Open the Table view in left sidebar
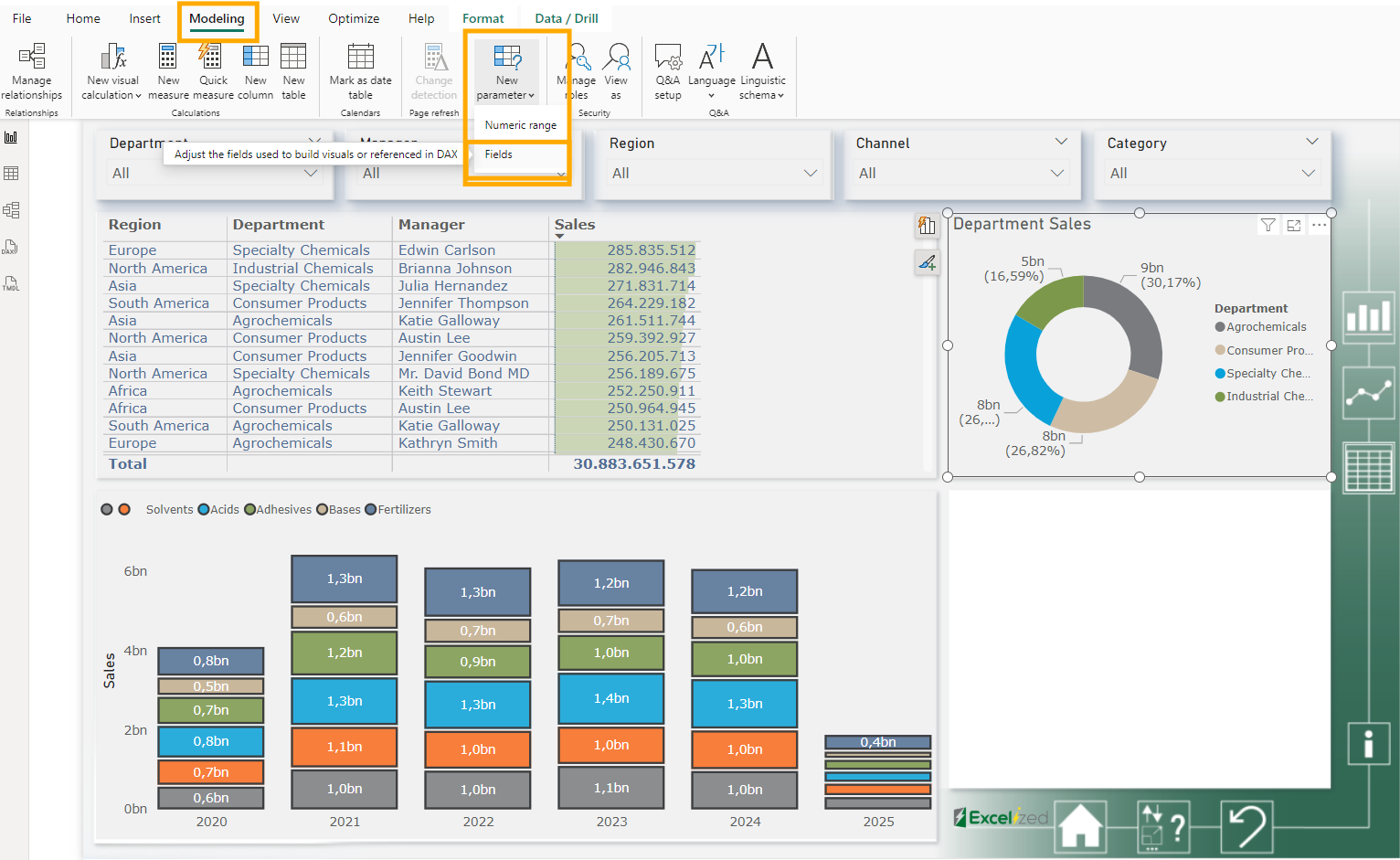The image size is (1400, 860). point(11,174)
